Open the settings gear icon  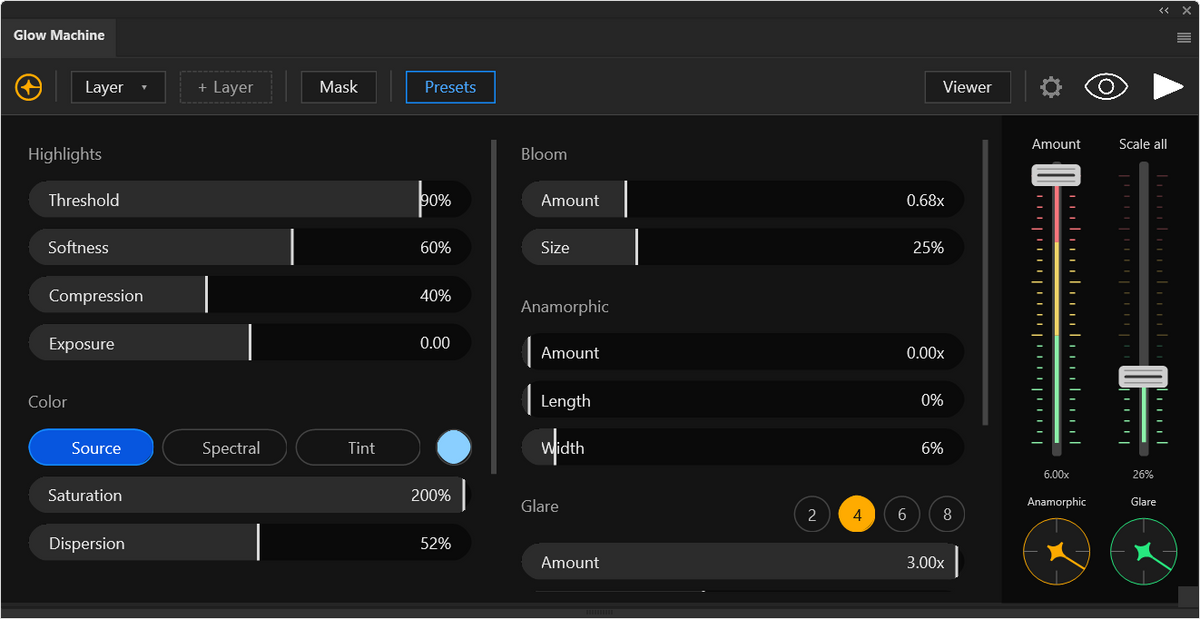tap(1050, 87)
